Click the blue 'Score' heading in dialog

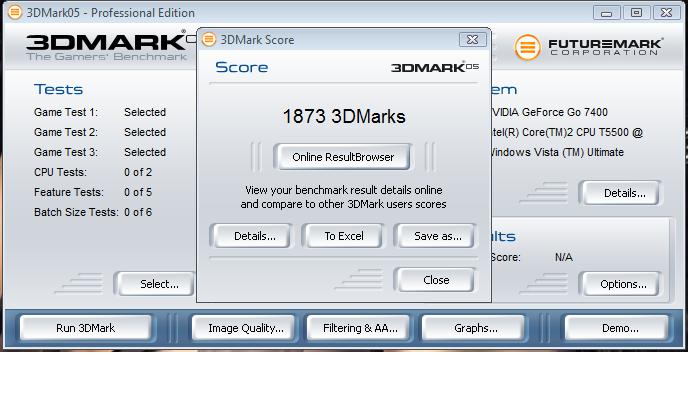pyautogui.click(x=242, y=67)
